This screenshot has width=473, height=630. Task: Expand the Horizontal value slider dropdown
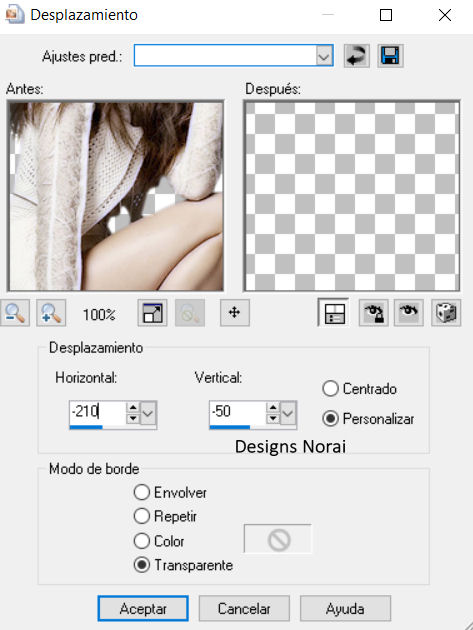[x=148, y=413]
